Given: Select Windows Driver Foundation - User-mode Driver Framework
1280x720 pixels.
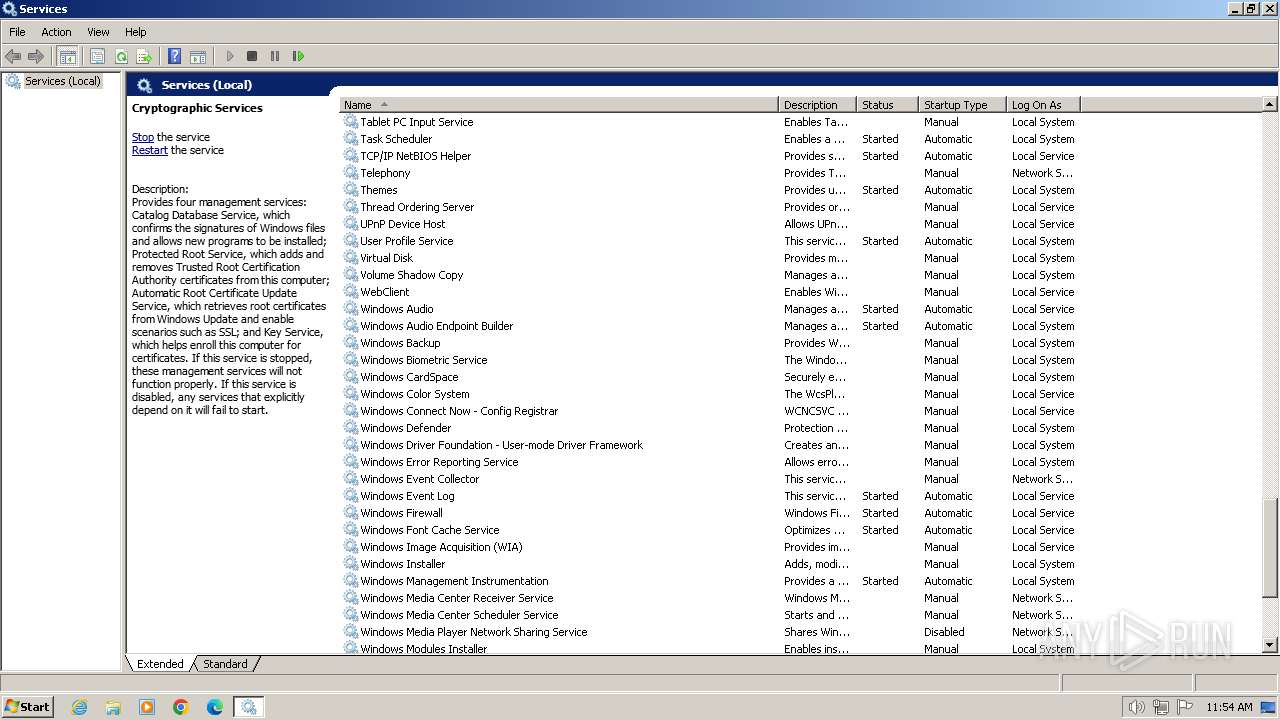Looking at the screenshot, I should (710, 445).
